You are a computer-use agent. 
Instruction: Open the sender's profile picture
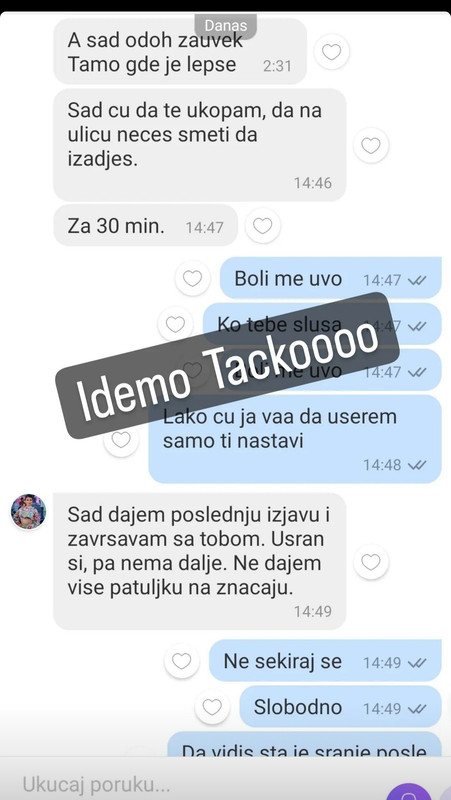[x=29, y=511]
